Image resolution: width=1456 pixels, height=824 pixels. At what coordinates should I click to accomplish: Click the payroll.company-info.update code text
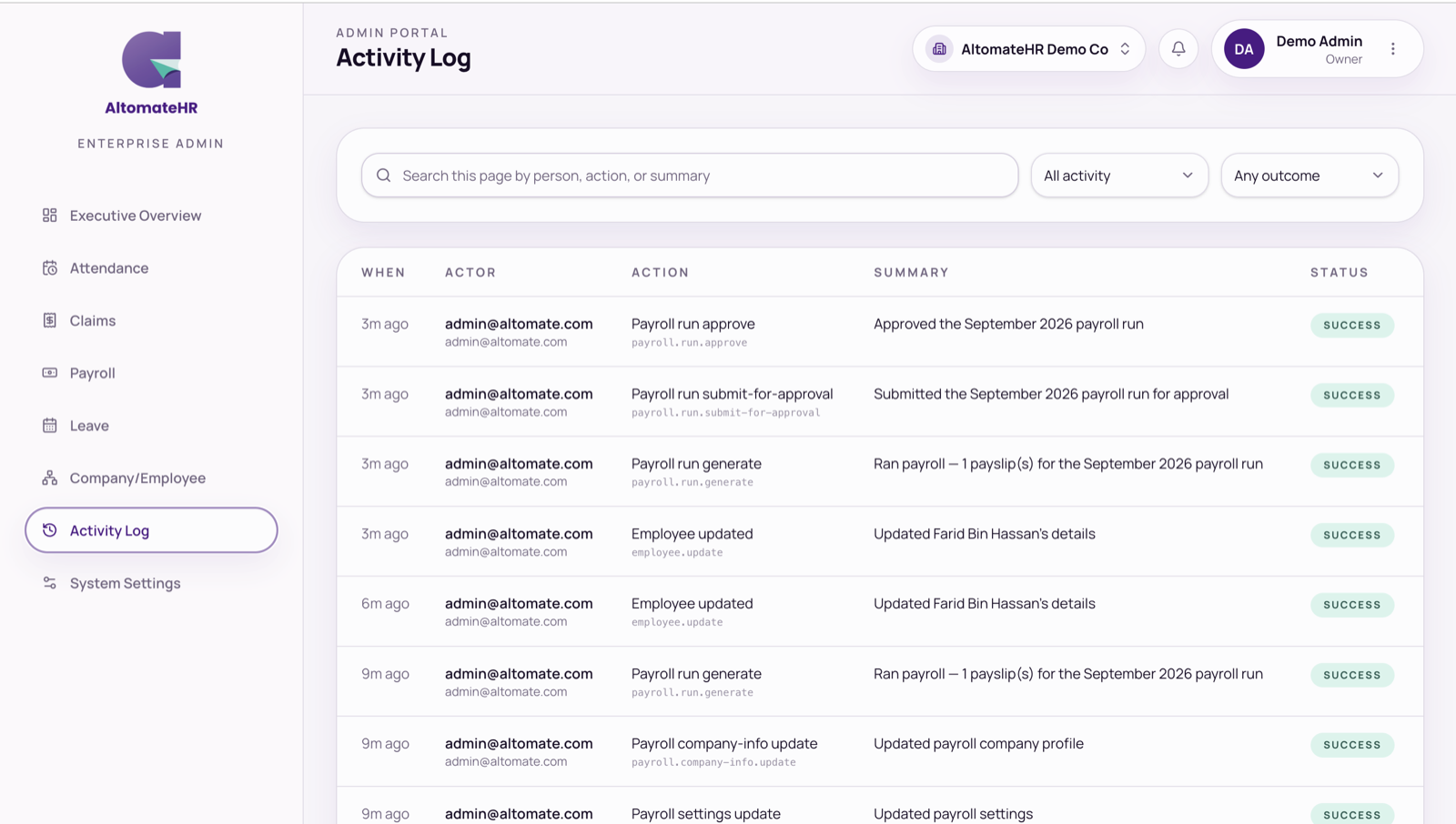713,762
